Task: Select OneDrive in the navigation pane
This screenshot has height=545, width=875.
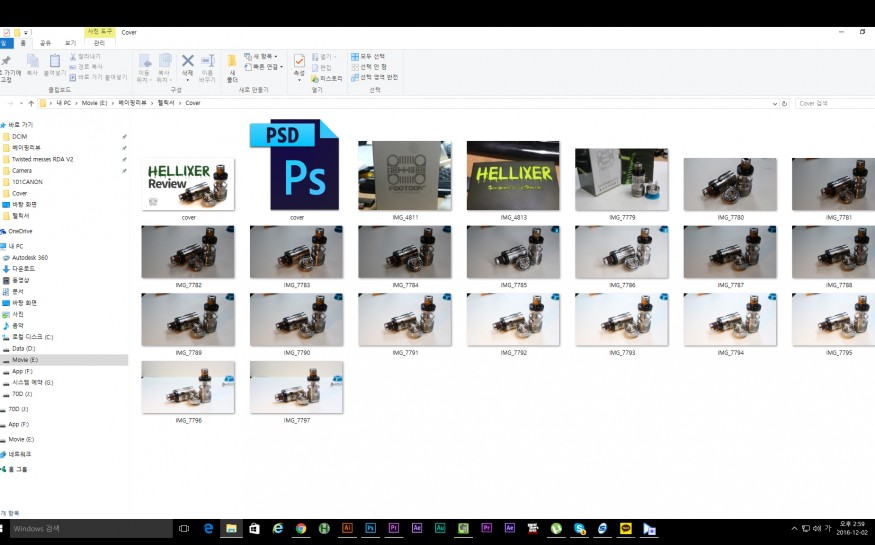Action: coord(20,231)
